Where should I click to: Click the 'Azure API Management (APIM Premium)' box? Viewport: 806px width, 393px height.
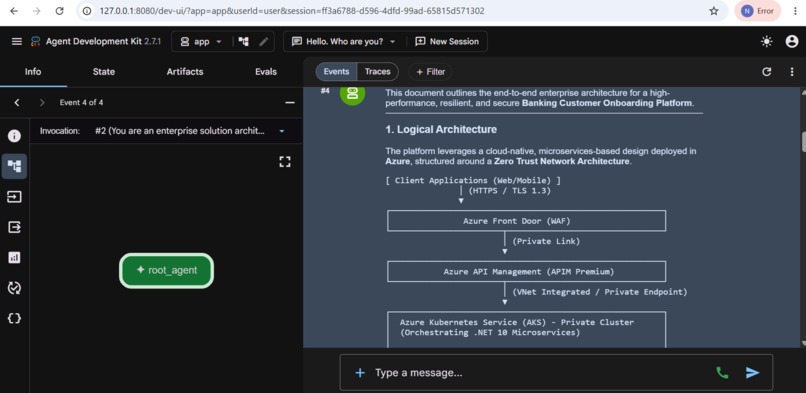pyautogui.click(x=526, y=271)
